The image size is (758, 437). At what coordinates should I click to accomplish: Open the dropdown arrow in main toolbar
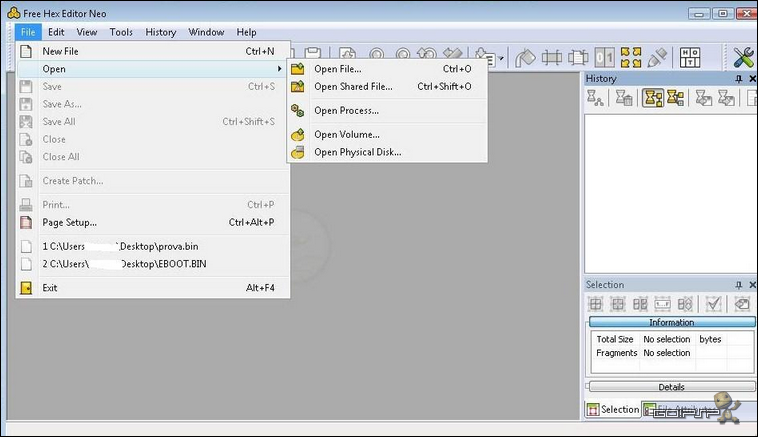coord(501,58)
